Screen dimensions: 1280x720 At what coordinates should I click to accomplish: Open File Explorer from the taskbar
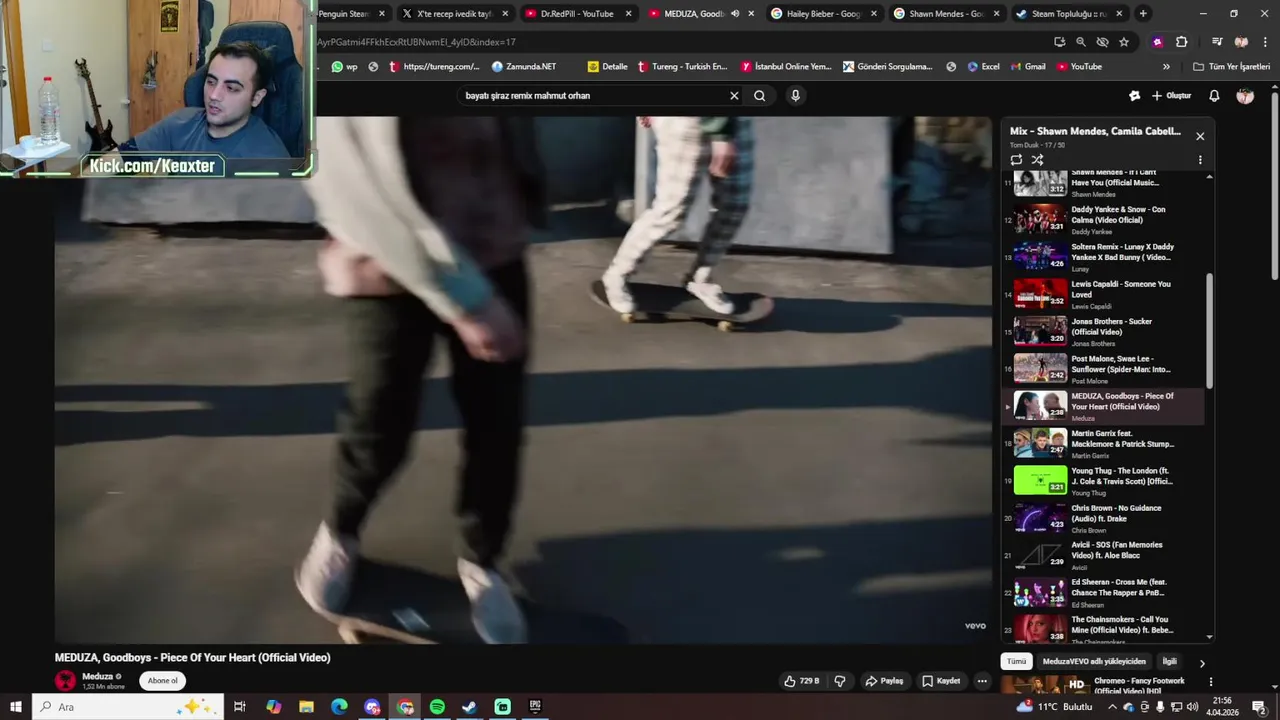pos(306,707)
